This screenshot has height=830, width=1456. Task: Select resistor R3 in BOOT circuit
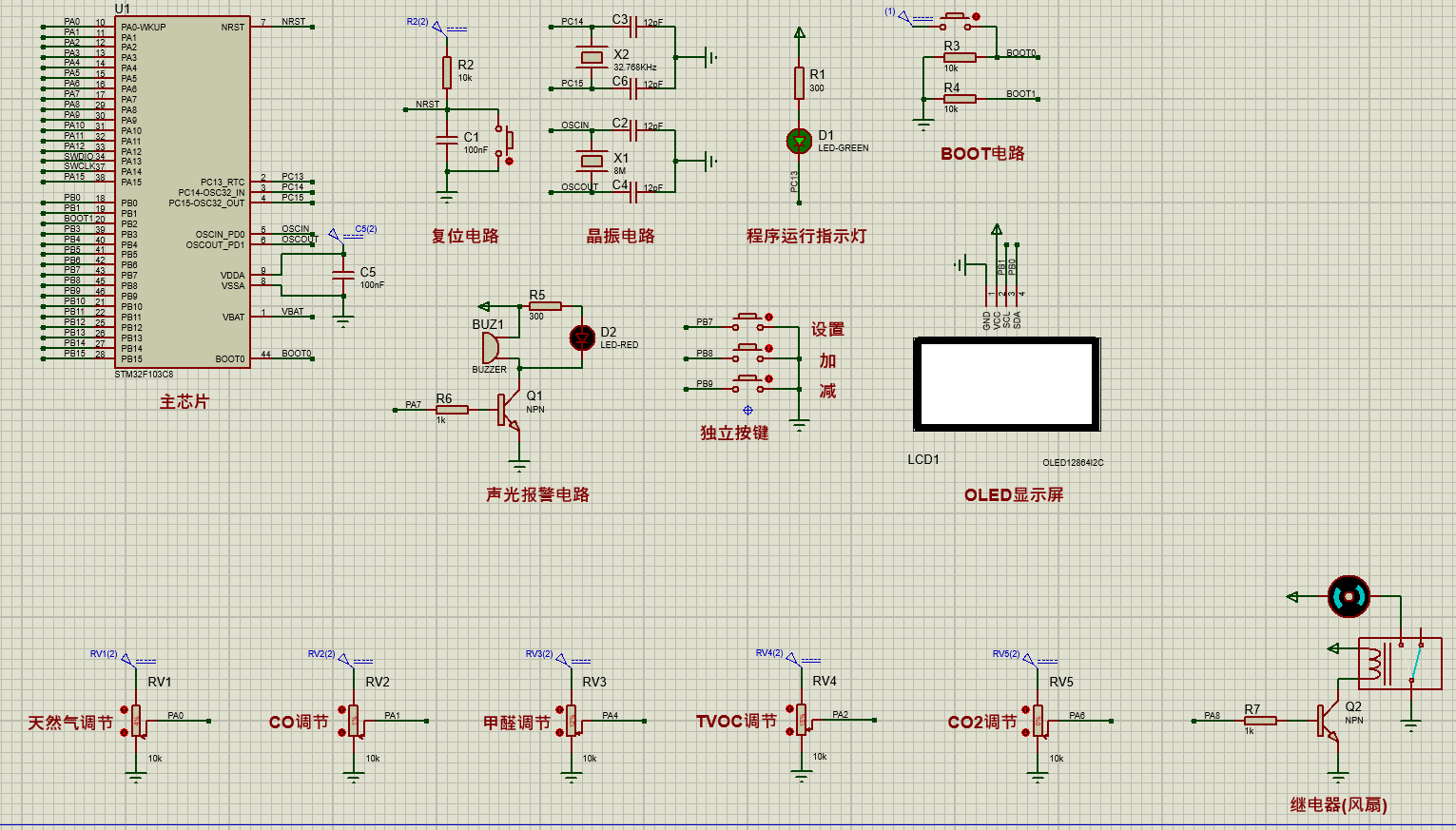(960, 57)
